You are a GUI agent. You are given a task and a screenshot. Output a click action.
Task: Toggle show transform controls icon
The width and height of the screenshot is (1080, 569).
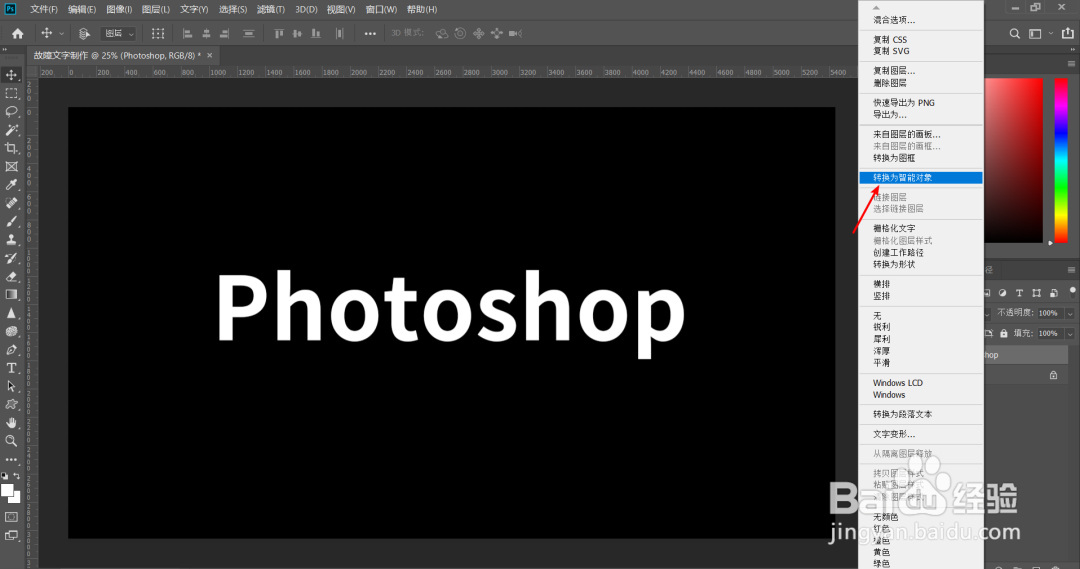[x=158, y=33]
